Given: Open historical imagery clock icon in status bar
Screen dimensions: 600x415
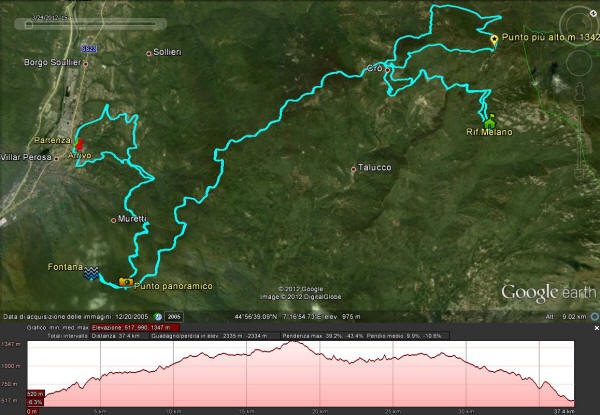Looking at the screenshot, I should pos(158,317).
